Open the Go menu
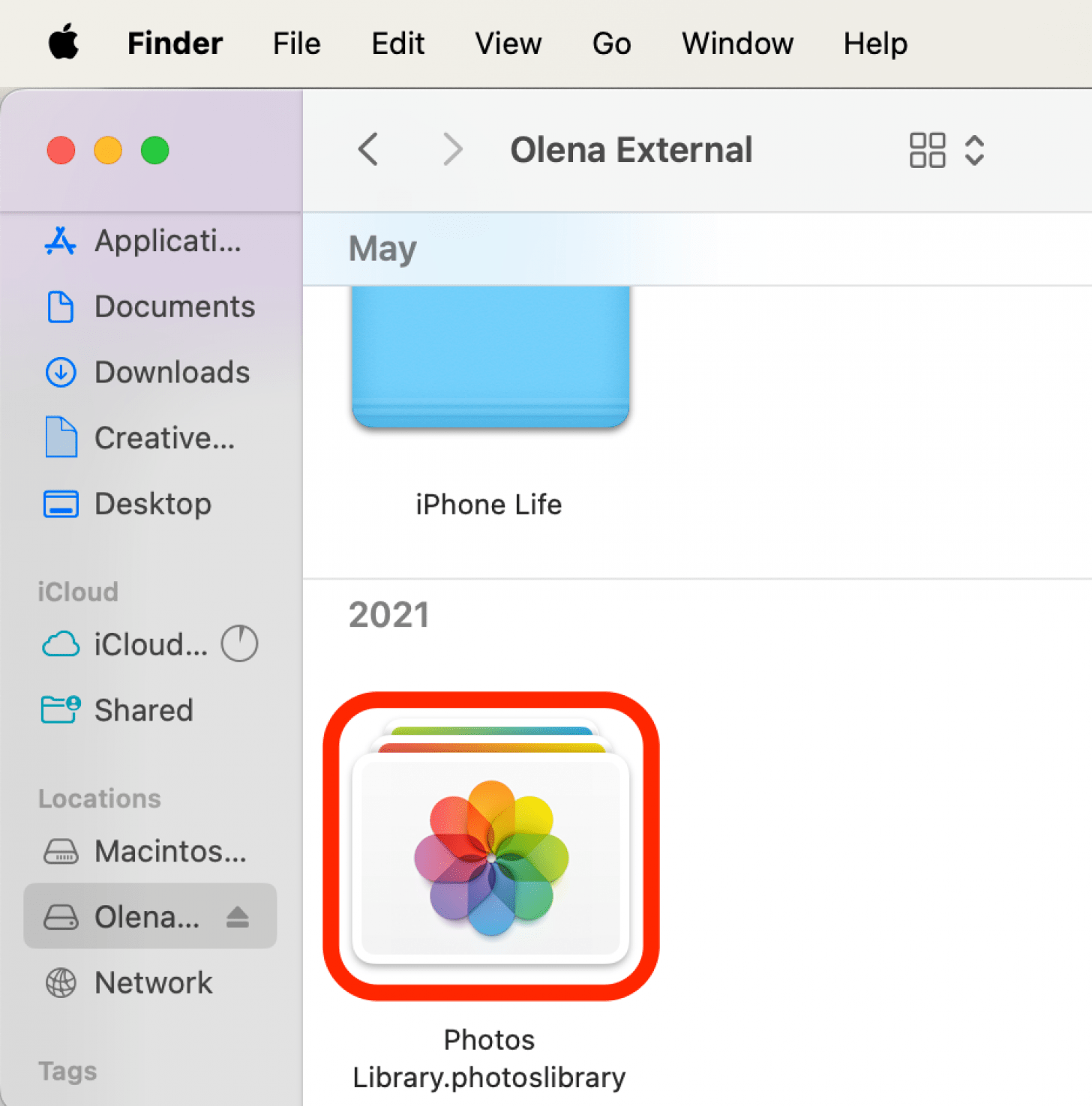Image resolution: width=1092 pixels, height=1106 pixels. click(611, 43)
